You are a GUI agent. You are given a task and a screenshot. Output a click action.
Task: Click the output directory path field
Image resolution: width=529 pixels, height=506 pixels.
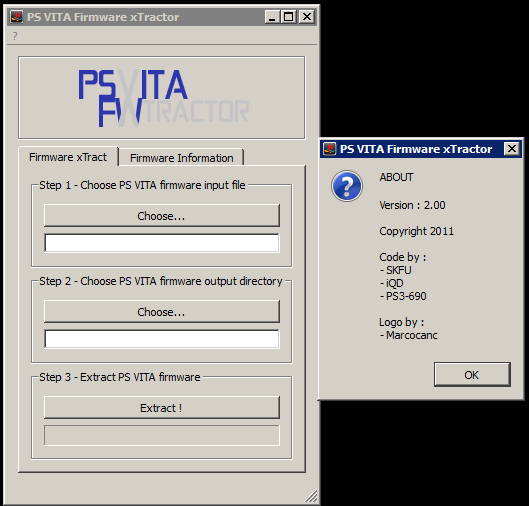point(162,339)
